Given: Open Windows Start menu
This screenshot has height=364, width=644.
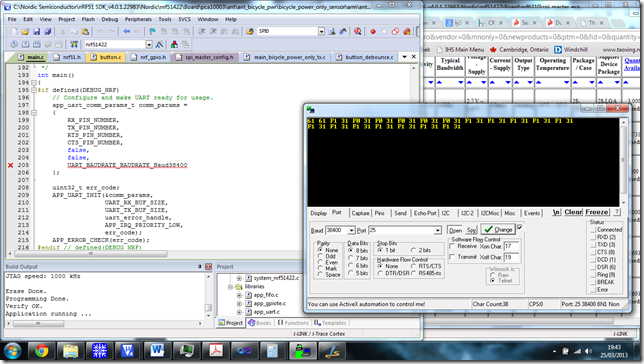Looking at the screenshot, I should (x=13, y=351).
